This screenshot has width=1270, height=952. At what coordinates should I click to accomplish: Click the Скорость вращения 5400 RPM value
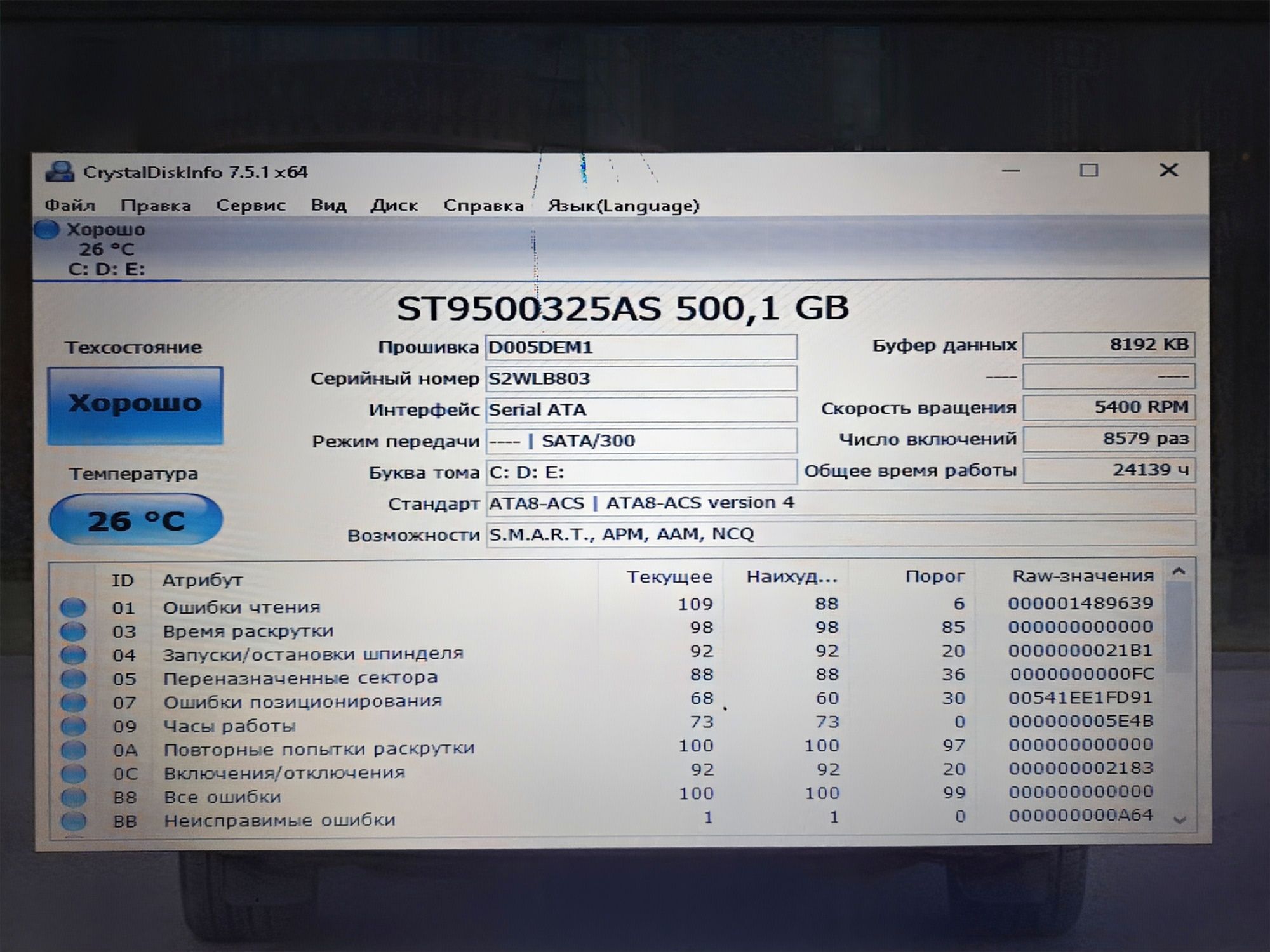click(1109, 407)
